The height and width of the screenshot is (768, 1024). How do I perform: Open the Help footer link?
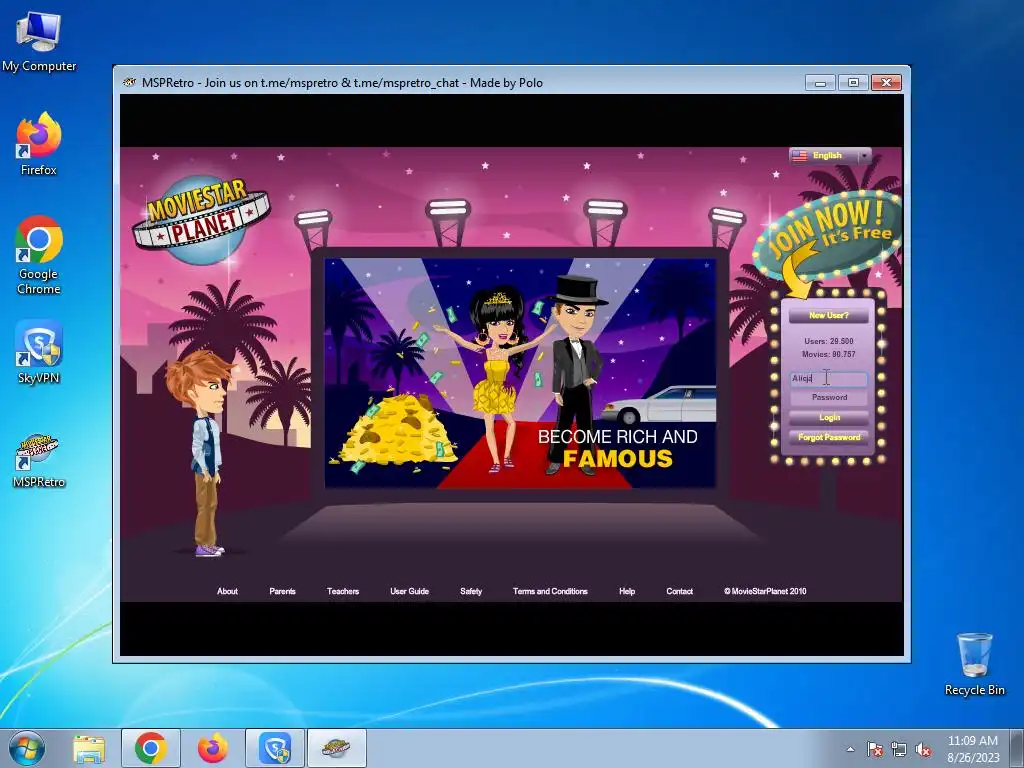click(627, 592)
